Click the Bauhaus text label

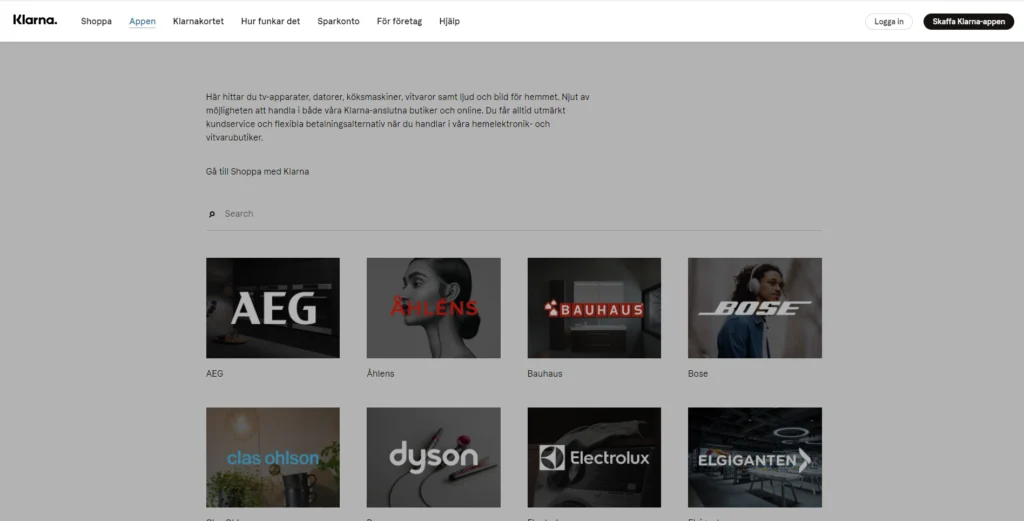click(545, 374)
